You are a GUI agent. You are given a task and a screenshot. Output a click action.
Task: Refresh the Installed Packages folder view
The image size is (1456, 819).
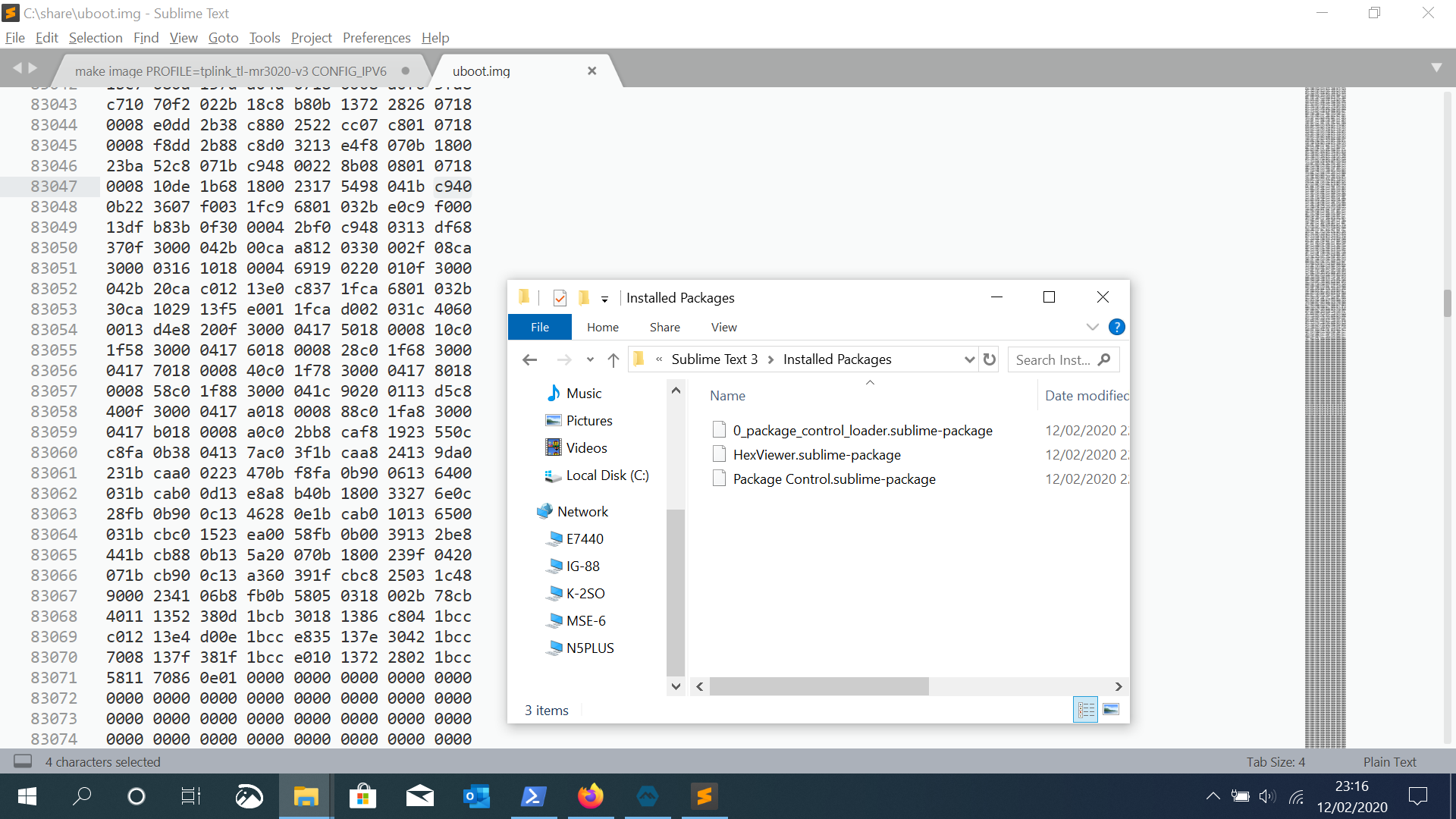point(990,359)
